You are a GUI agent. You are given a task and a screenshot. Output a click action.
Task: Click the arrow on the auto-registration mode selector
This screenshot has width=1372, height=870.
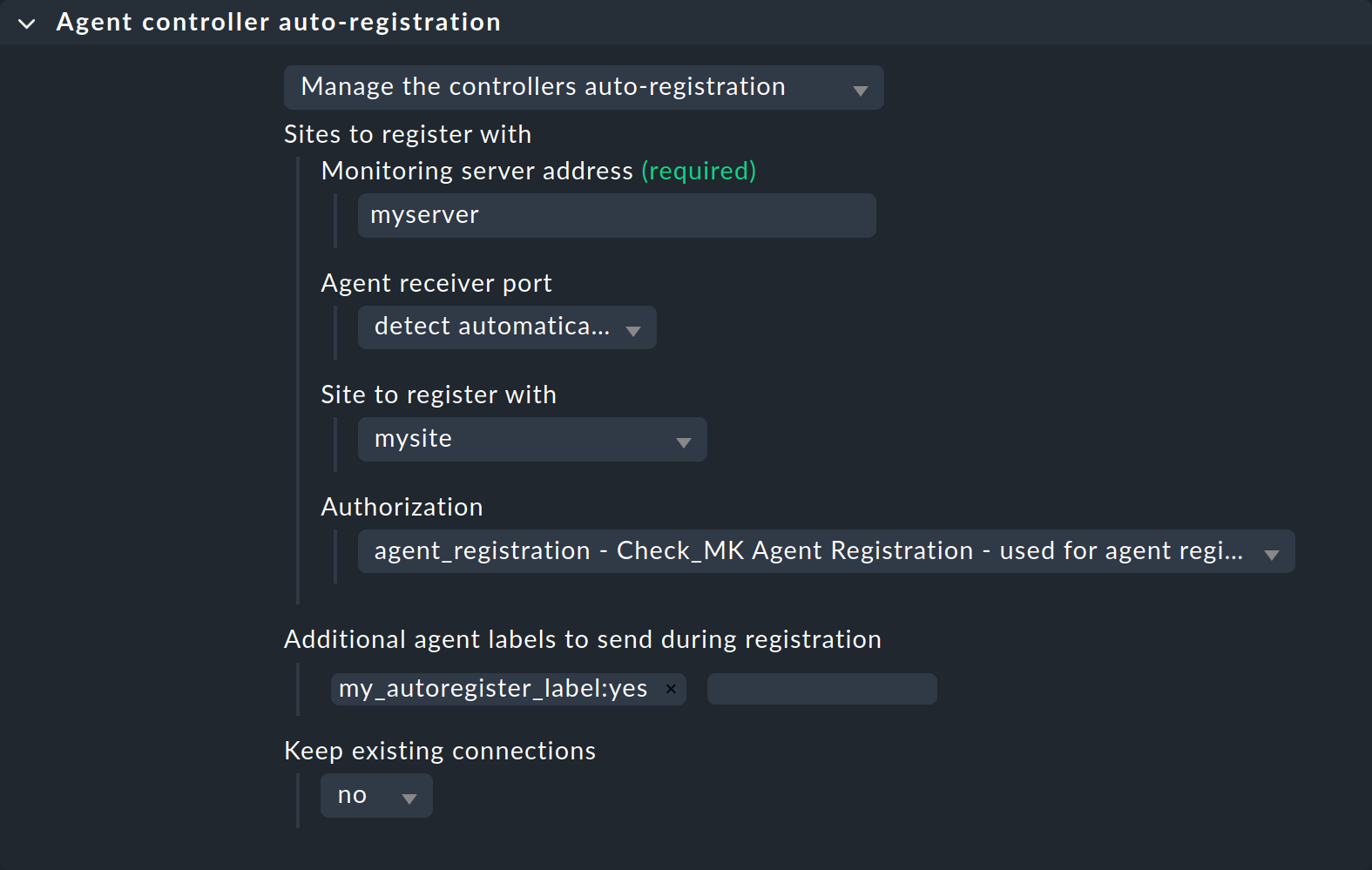point(860,88)
